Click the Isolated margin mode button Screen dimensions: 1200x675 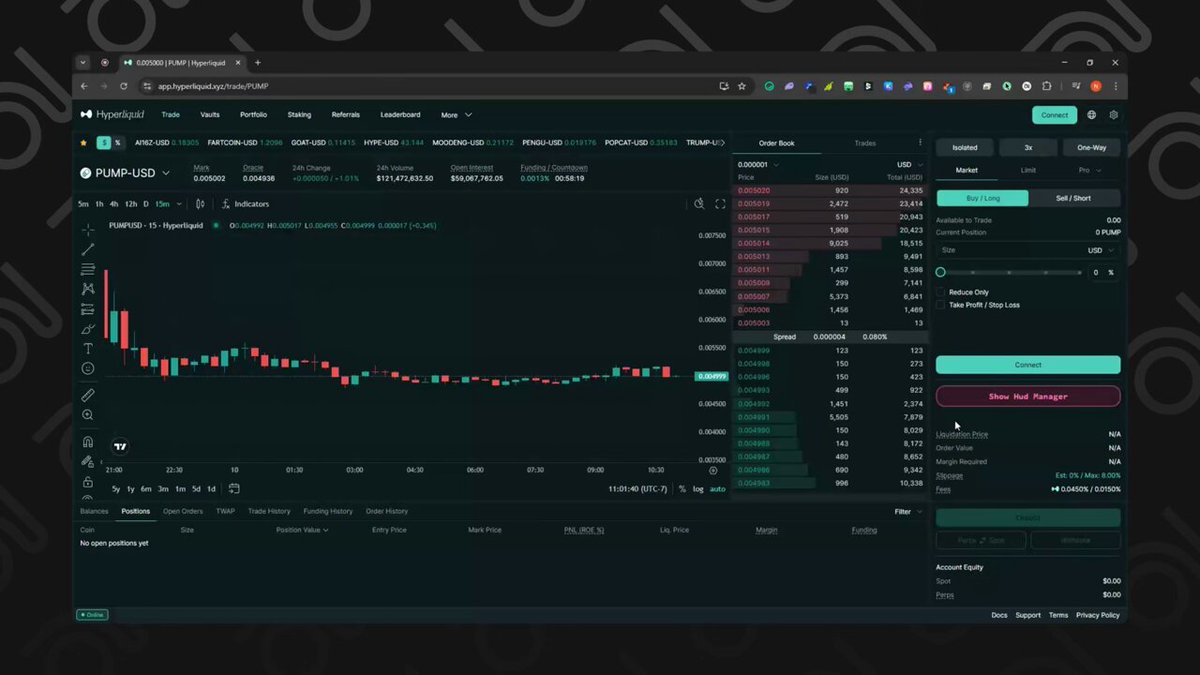tap(965, 147)
